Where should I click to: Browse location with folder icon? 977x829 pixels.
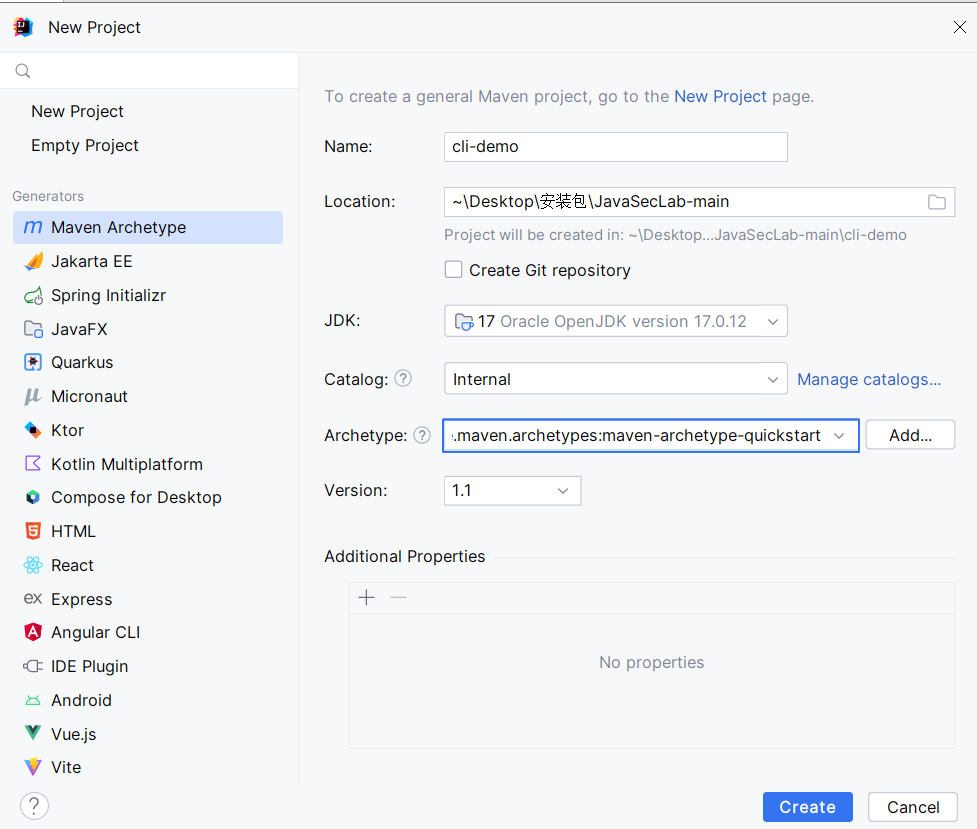pyautogui.click(x=936, y=202)
